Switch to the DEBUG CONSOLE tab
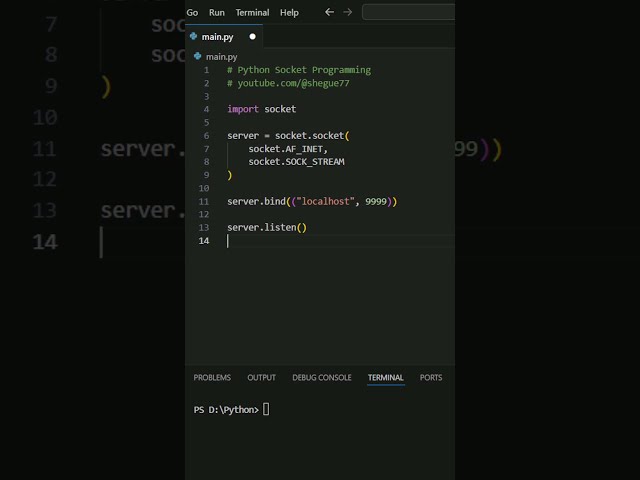Image resolution: width=640 pixels, height=480 pixels. [x=322, y=378]
